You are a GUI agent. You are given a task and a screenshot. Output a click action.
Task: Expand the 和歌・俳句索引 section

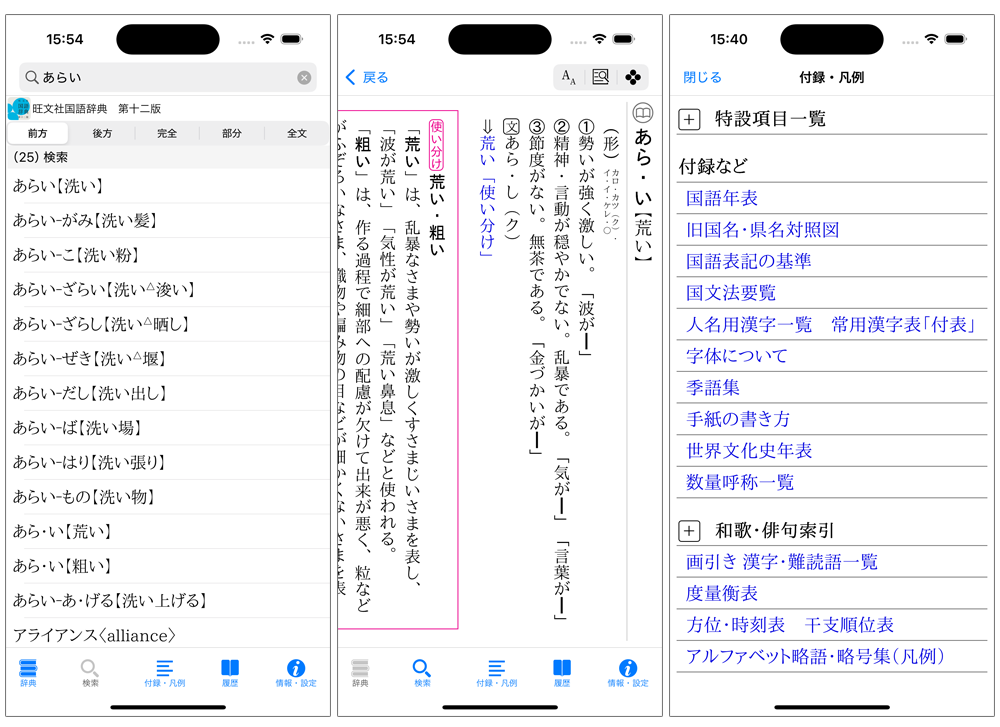tap(690, 531)
